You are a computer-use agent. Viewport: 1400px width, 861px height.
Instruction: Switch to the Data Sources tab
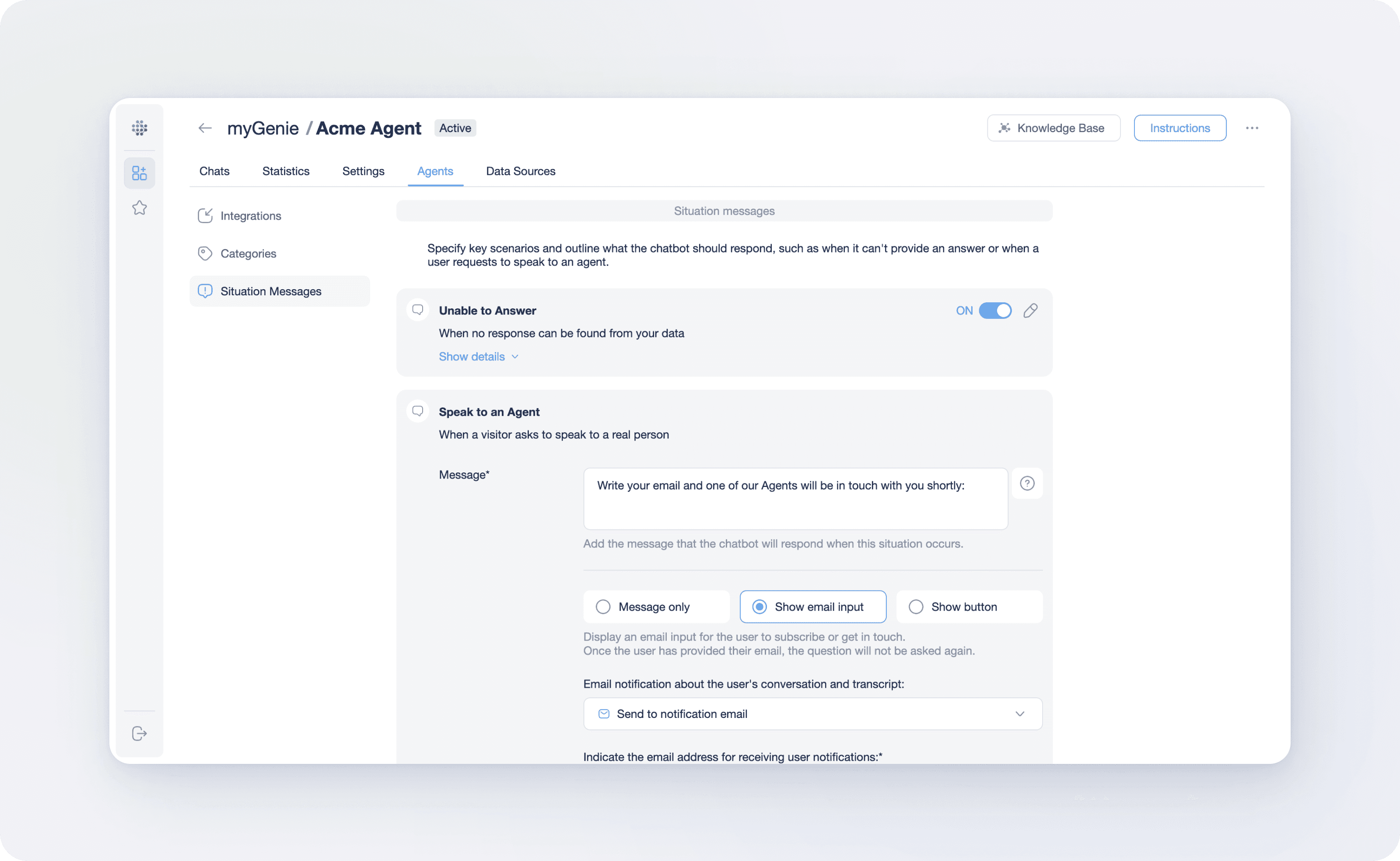[521, 170]
